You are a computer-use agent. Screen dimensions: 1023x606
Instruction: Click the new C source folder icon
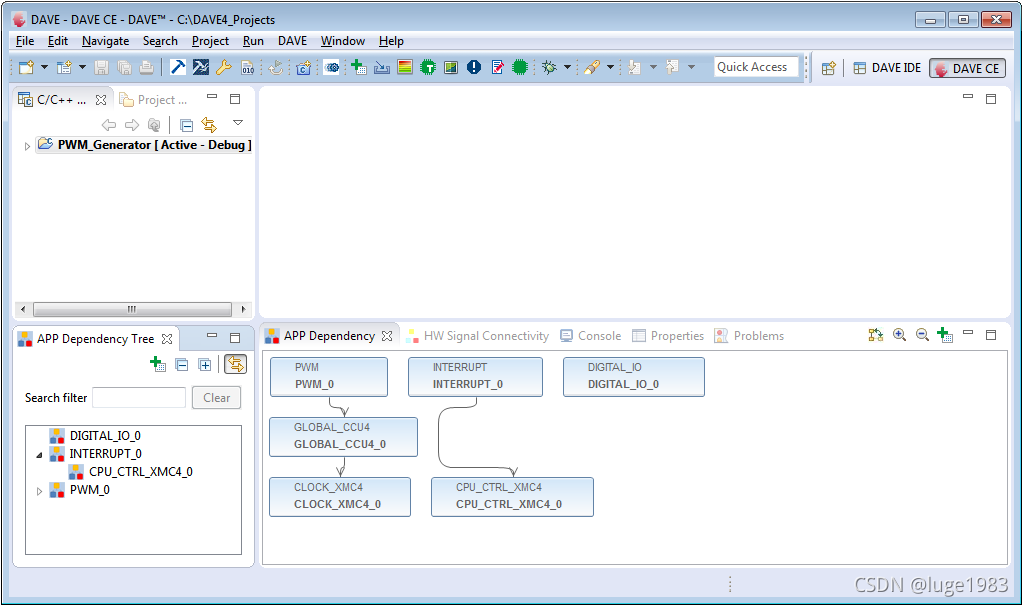coord(304,67)
